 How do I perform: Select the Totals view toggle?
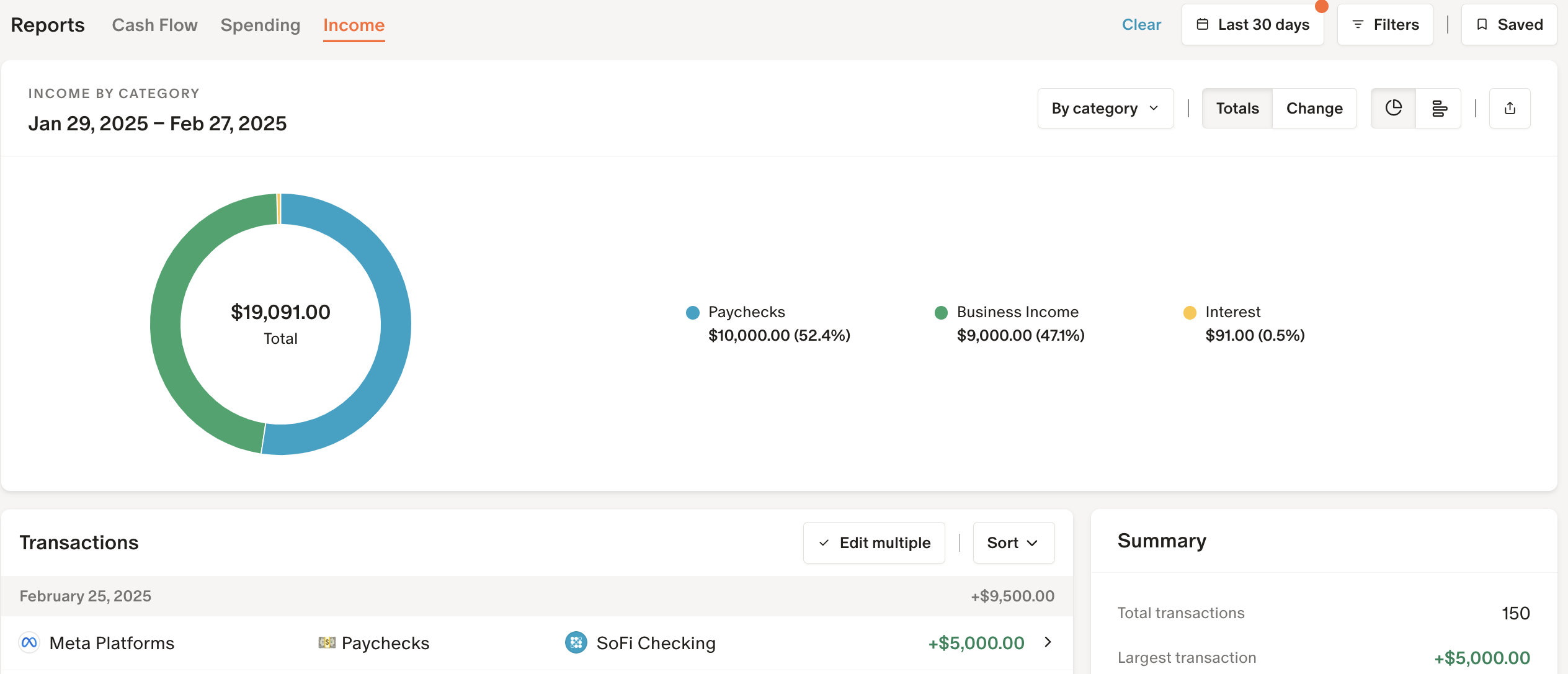(x=1237, y=108)
